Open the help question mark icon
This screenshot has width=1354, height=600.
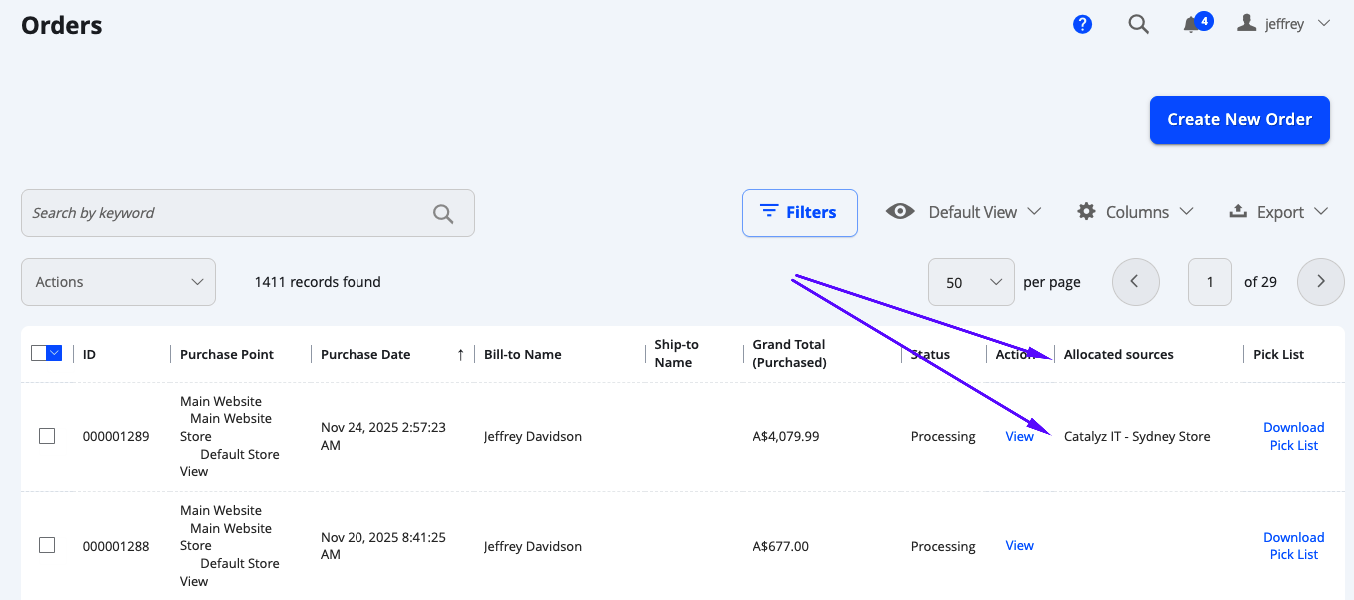coord(1082,24)
